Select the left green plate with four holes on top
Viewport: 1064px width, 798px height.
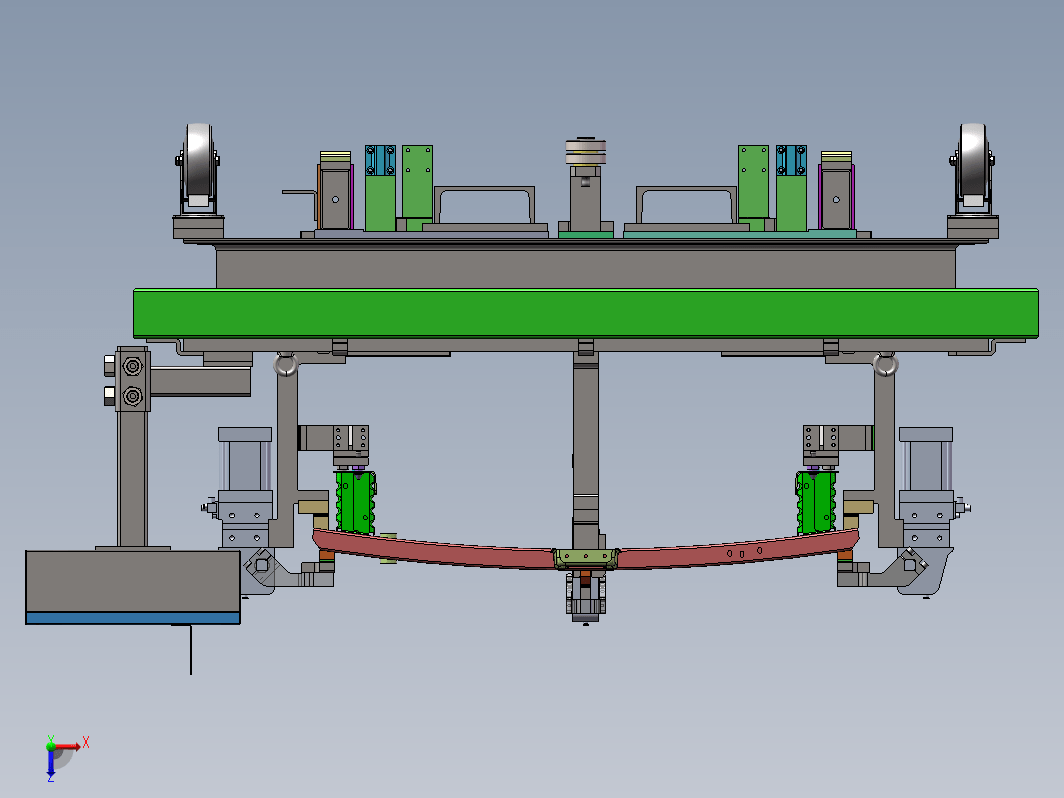[417, 182]
